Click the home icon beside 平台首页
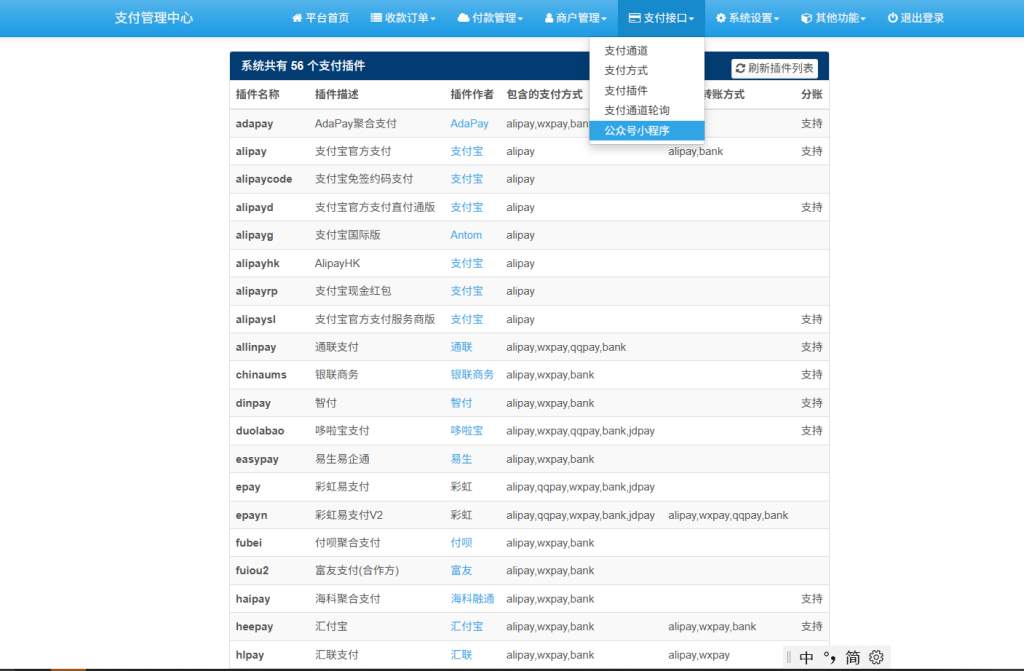This screenshot has height=671, width=1024. click(296, 17)
